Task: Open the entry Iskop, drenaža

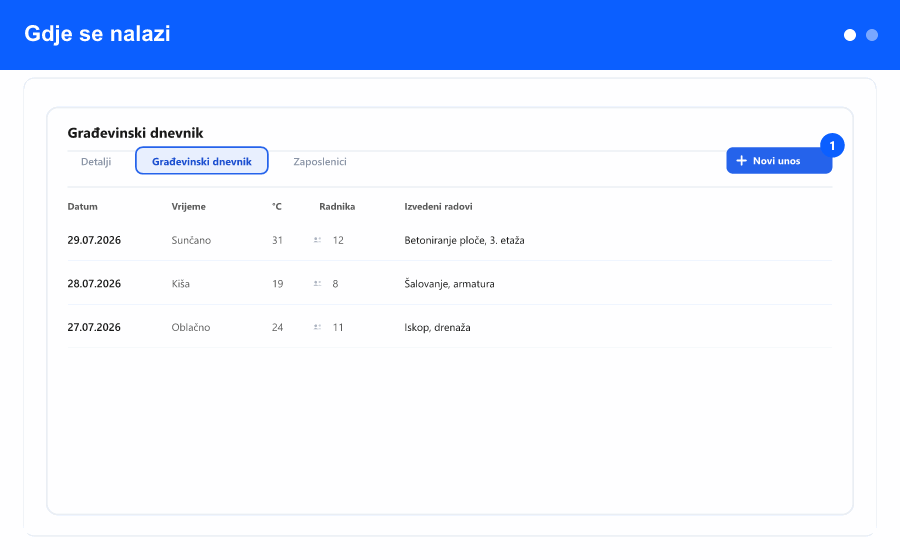Action: click(x=437, y=327)
